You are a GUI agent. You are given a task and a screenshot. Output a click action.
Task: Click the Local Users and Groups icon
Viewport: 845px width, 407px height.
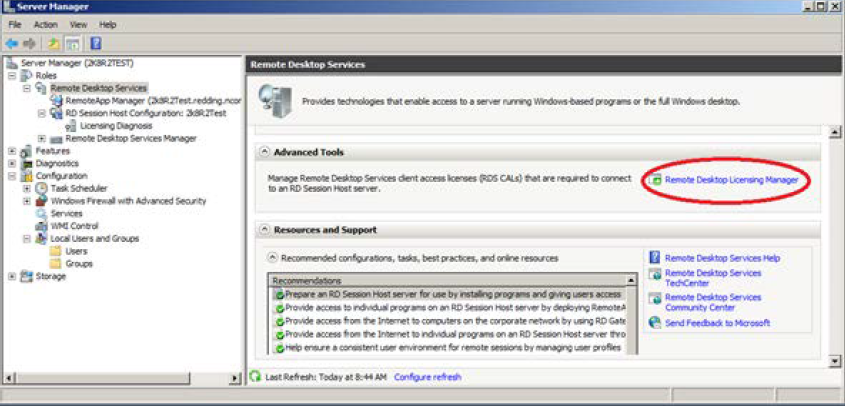tap(41, 238)
